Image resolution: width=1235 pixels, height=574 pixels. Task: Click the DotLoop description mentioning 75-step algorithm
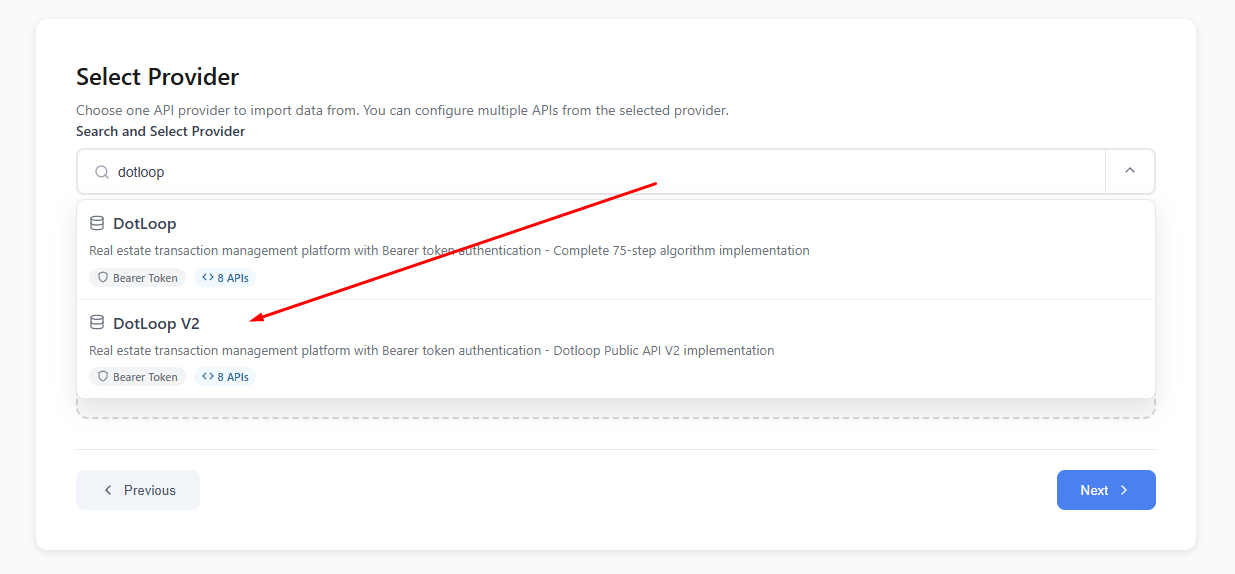pos(449,251)
